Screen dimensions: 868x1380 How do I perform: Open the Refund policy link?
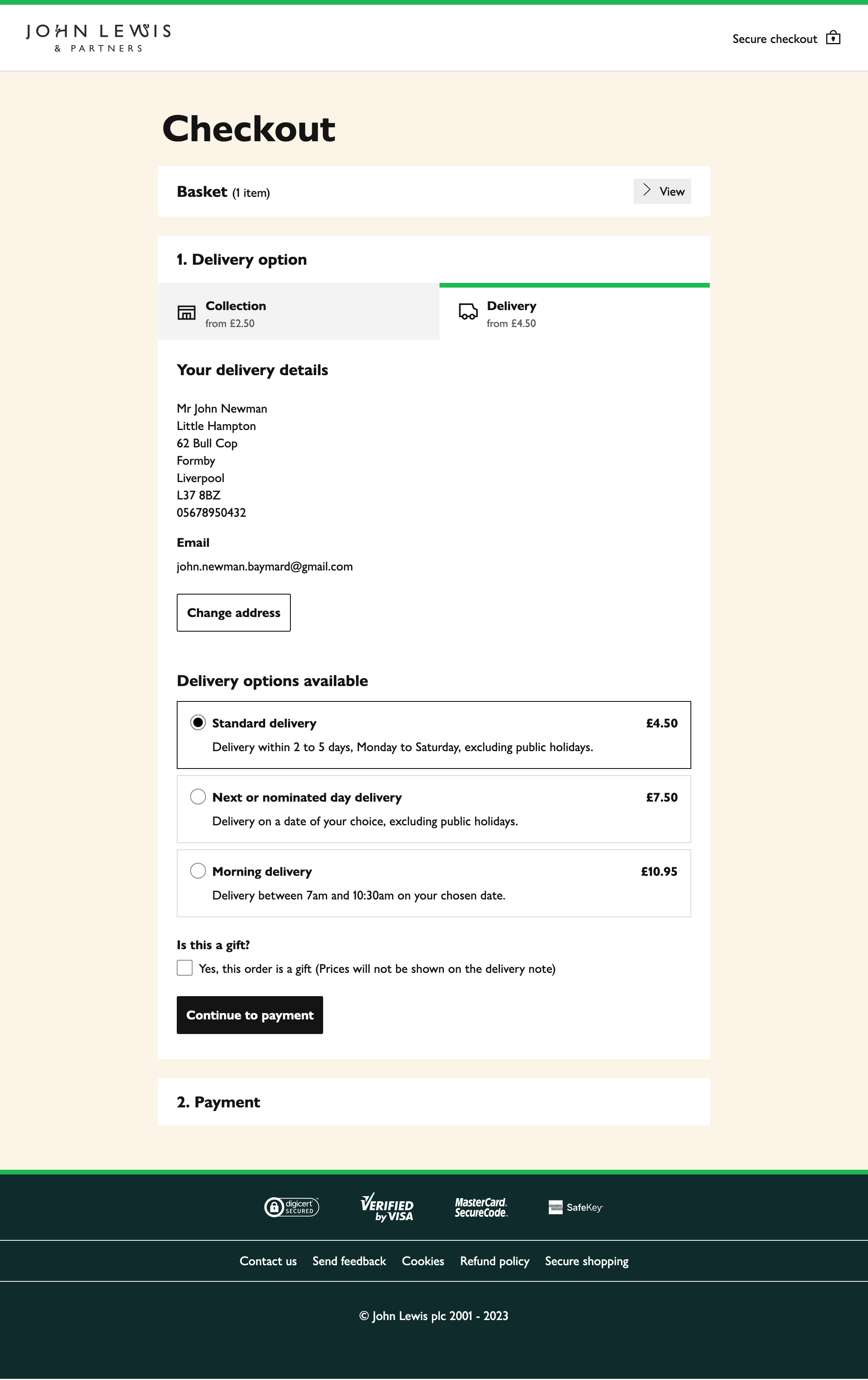click(494, 1261)
